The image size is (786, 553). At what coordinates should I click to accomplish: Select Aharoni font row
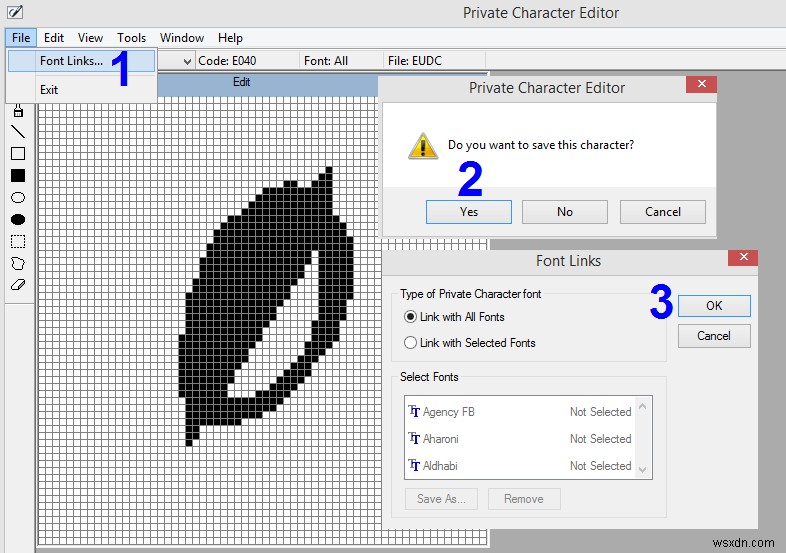click(x=520, y=439)
